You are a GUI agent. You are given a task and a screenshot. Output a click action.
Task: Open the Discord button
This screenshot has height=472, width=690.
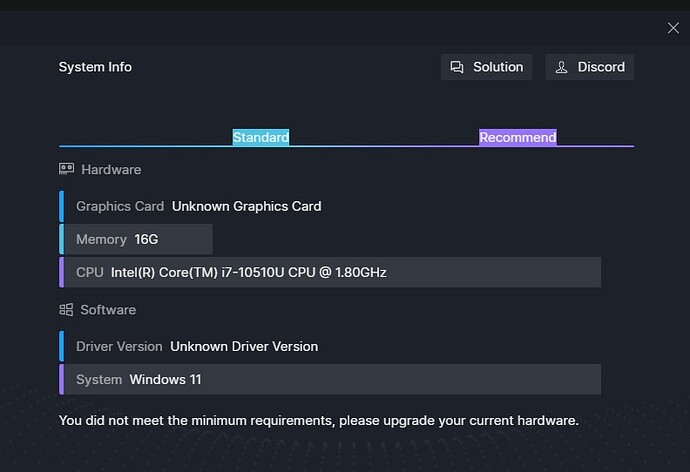(589, 67)
